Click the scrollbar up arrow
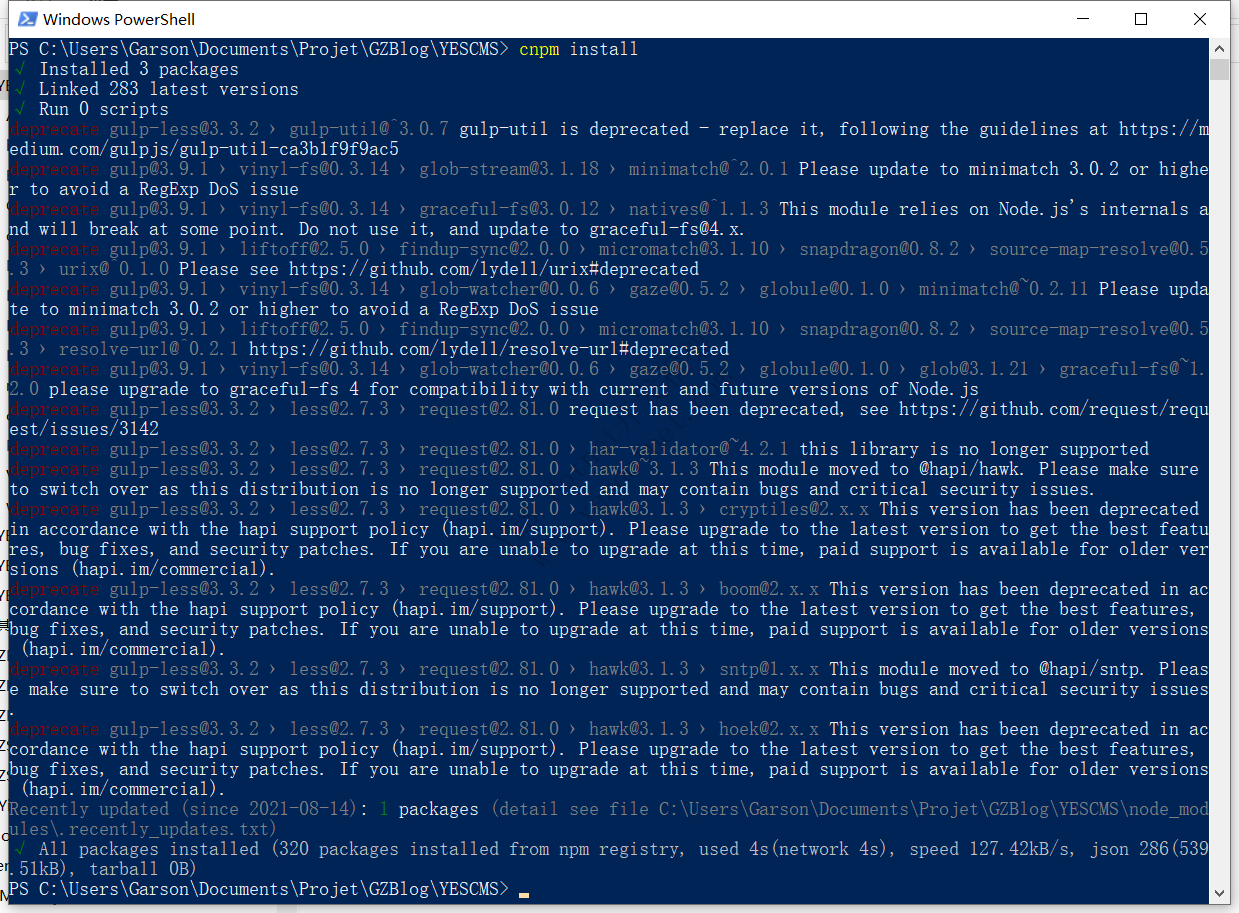This screenshot has width=1239, height=913. point(1219,48)
